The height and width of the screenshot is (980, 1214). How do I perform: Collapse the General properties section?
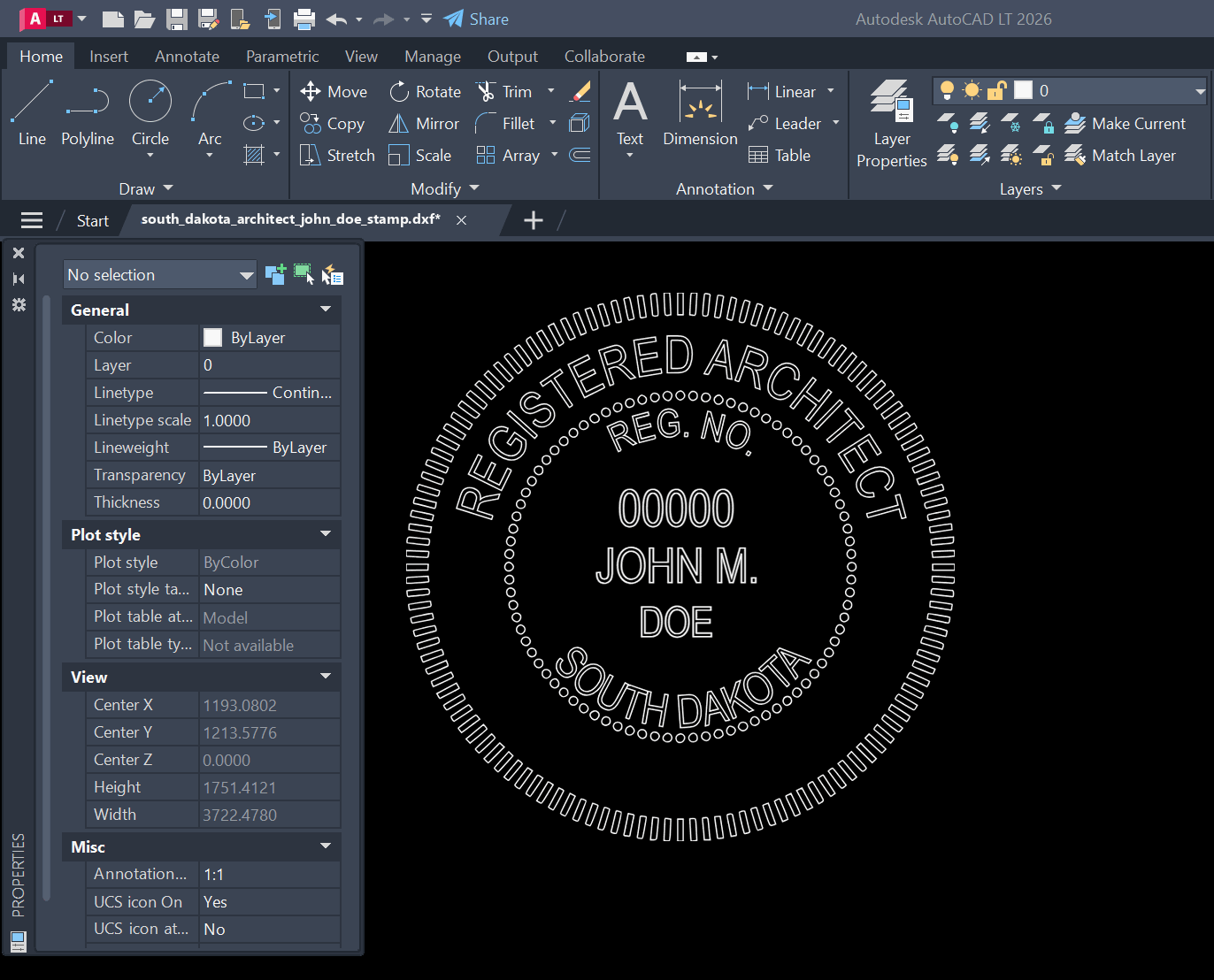tap(326, 310)
